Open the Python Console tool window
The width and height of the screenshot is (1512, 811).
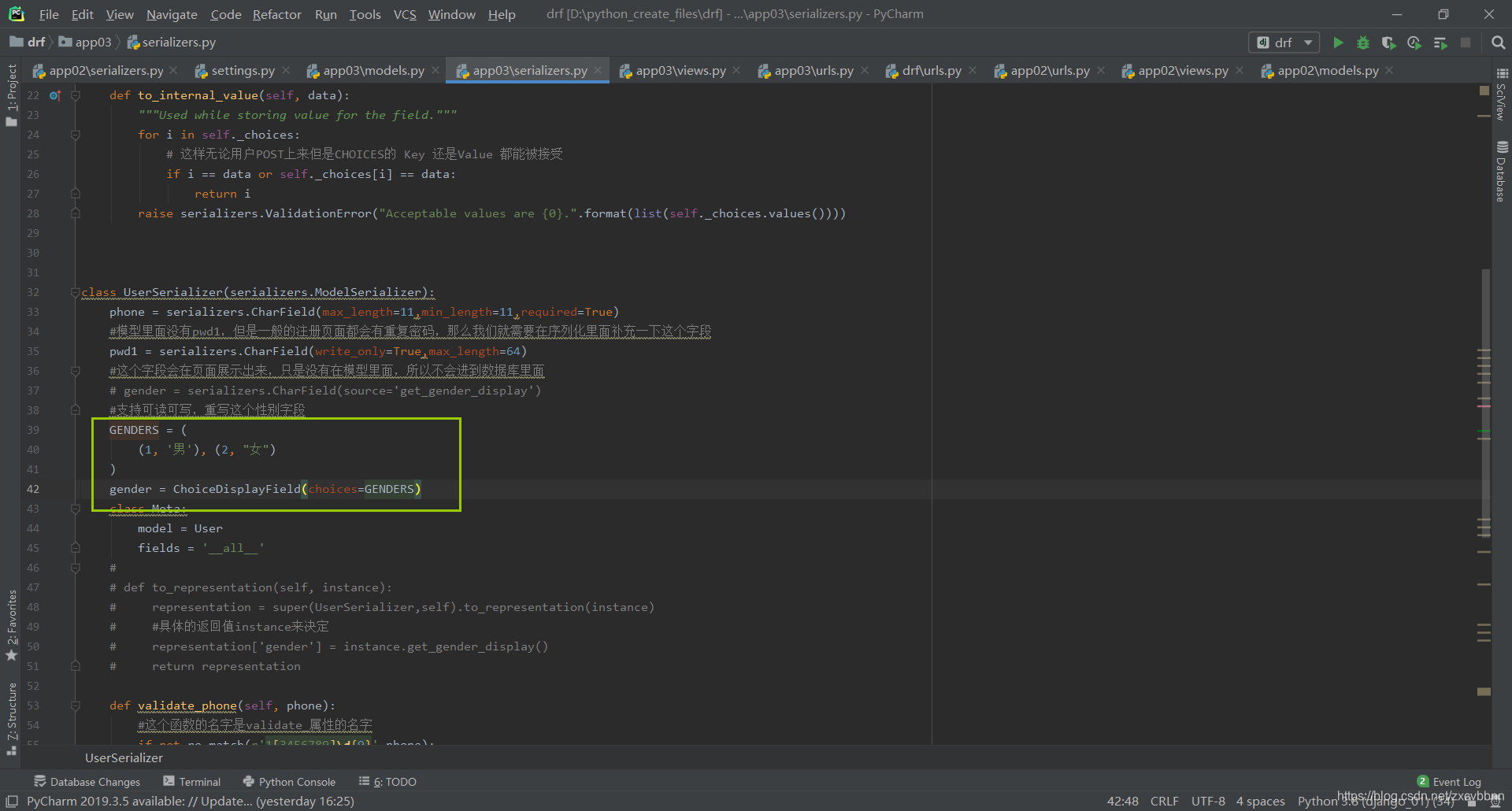pos(289,782)
